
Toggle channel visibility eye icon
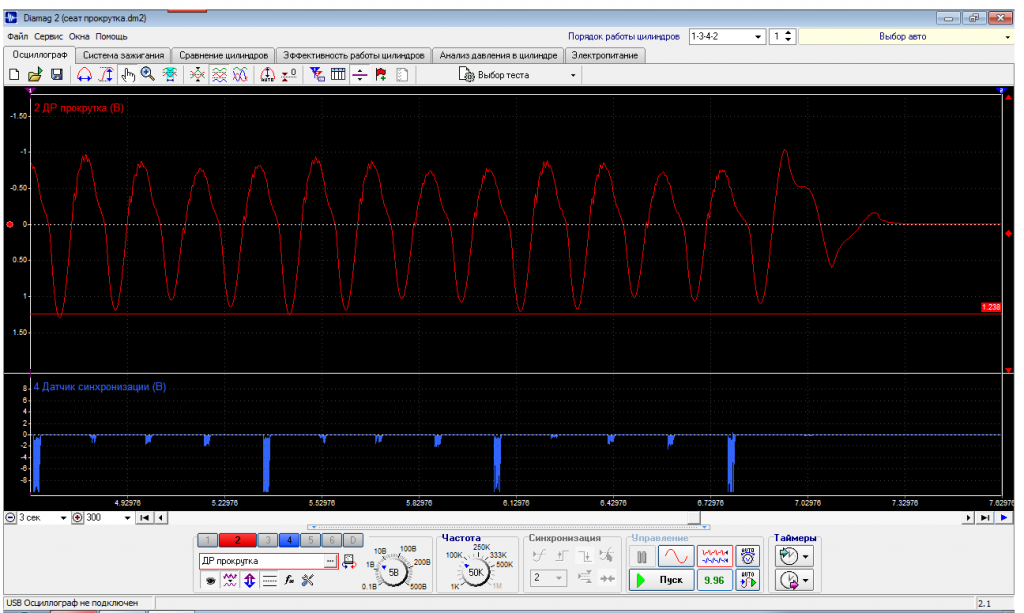pos(210,580)
